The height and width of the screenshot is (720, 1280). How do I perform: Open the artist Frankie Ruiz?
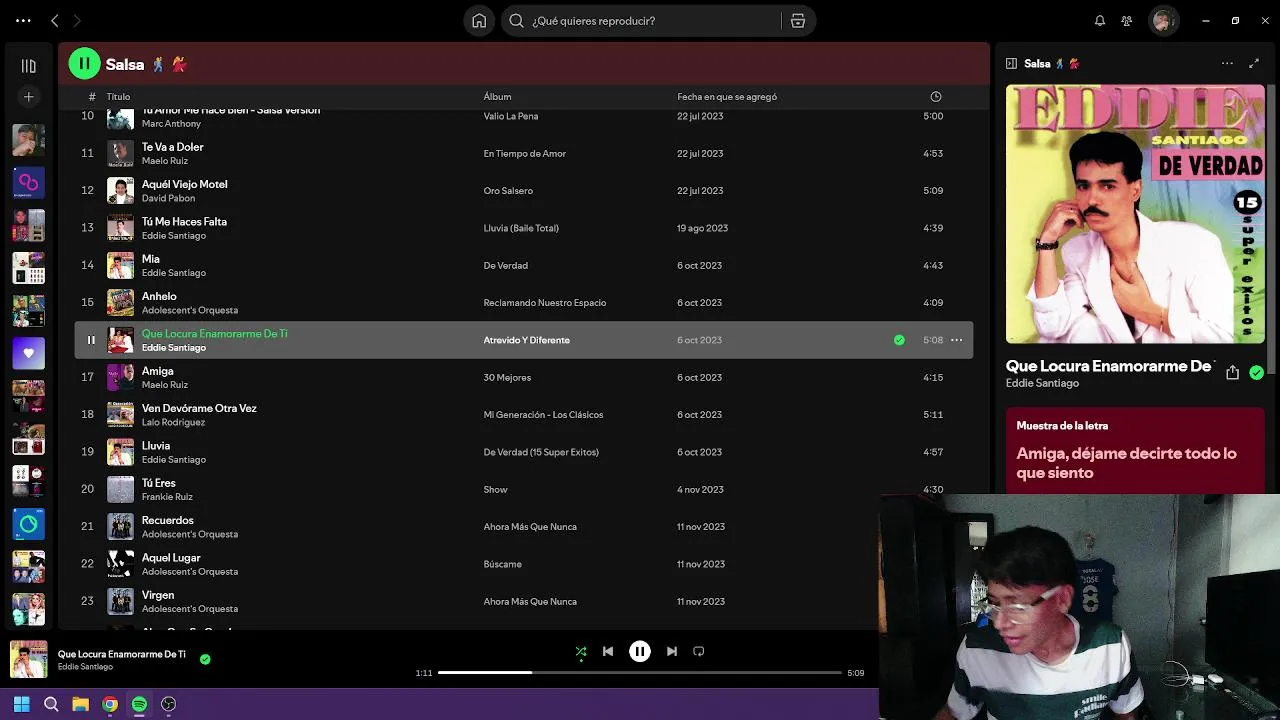(x=167, y=497)
